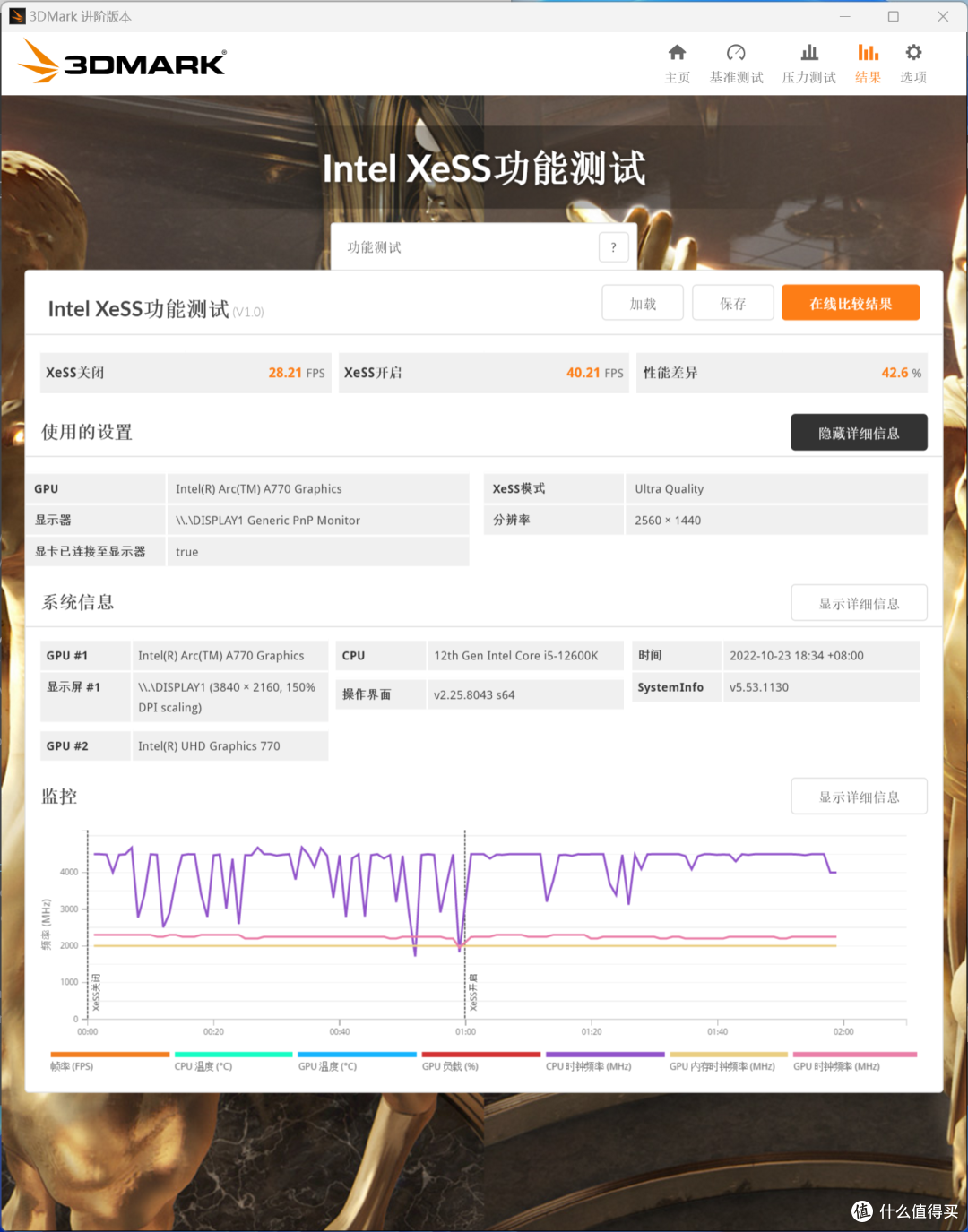The width and height of the screenshot is (968, 1232).
Task: Maximize the 3DMark window
Action: tap(894, 16)
